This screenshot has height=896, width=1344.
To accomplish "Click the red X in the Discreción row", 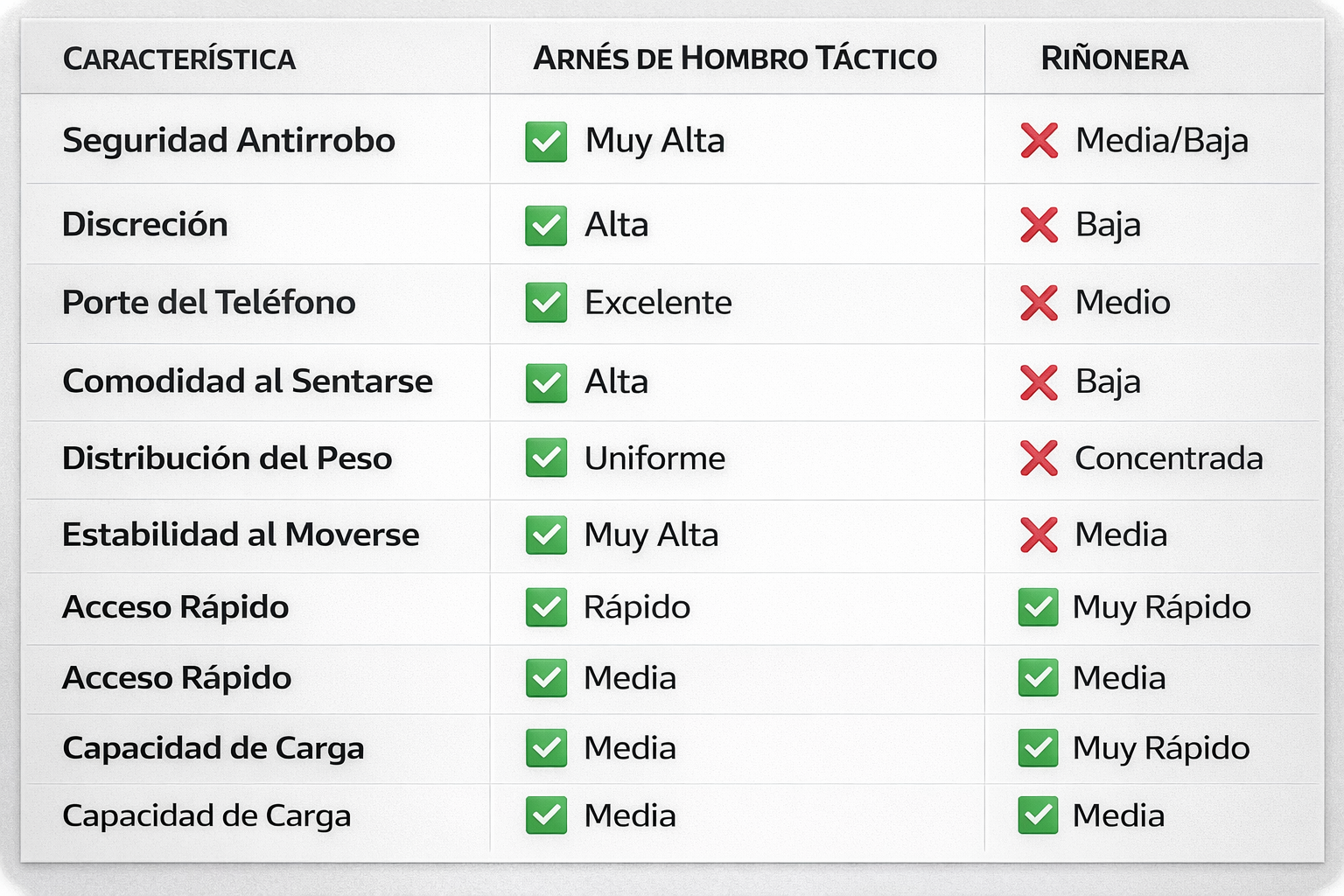I will pos(1039,225).
